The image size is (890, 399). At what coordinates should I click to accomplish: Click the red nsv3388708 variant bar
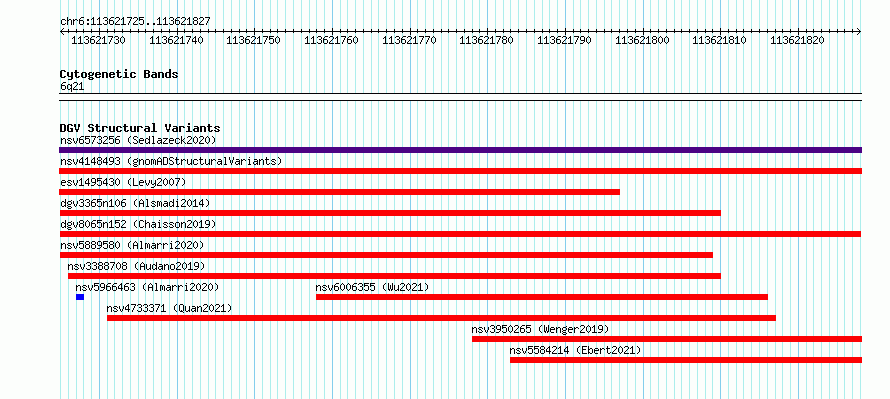pyautogui.click(x=394, y=276)
